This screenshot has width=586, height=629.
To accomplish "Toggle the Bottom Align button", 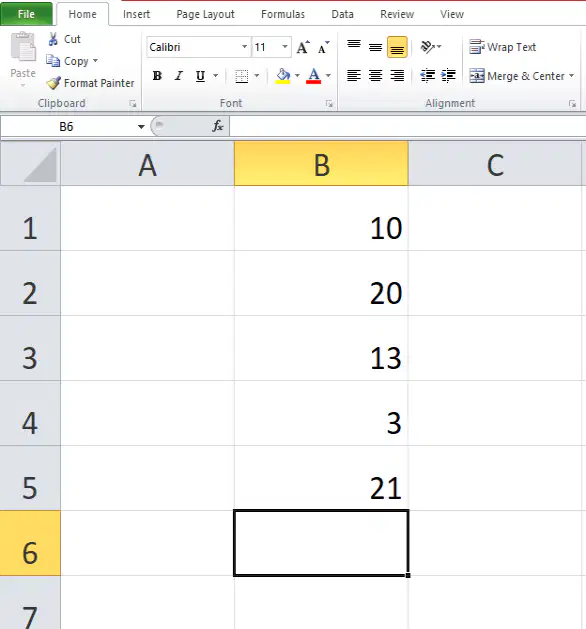I will 397,47.
